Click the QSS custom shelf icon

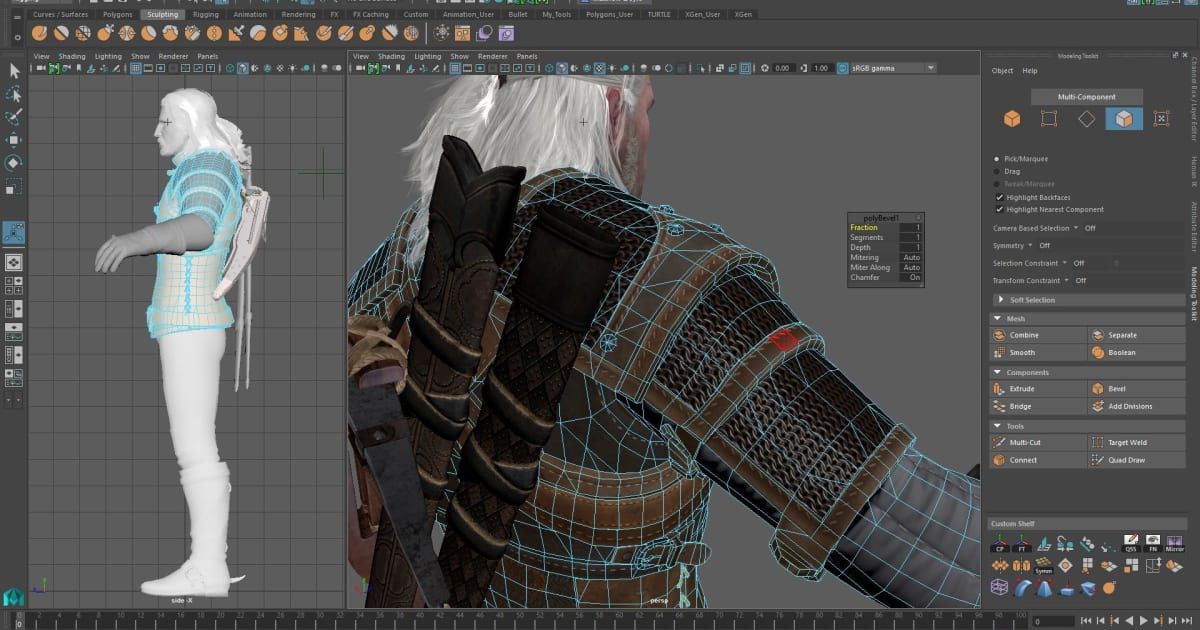[1130, 543]
